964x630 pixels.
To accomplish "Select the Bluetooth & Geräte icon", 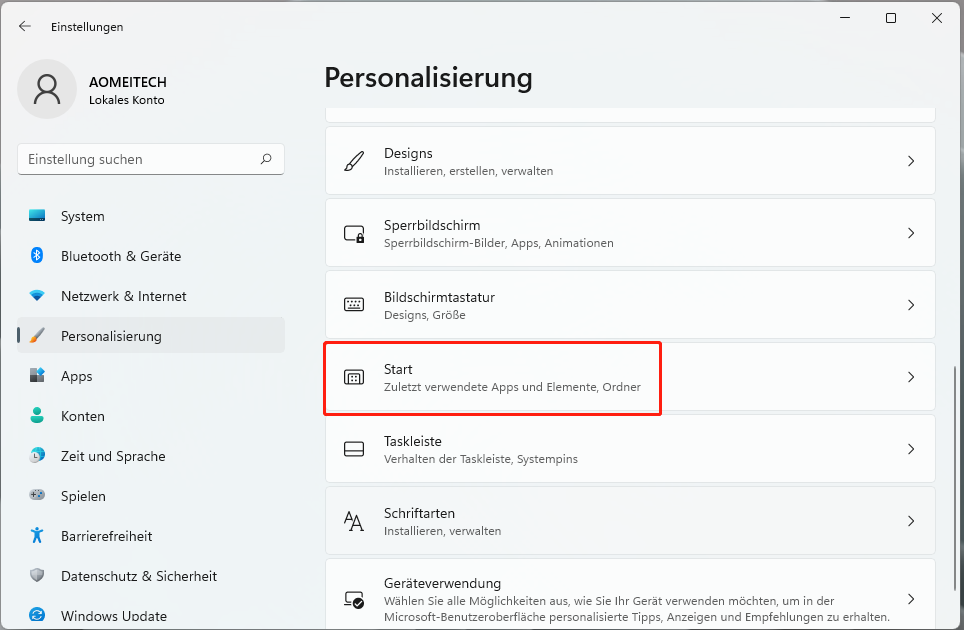I will tap(37, 256).
